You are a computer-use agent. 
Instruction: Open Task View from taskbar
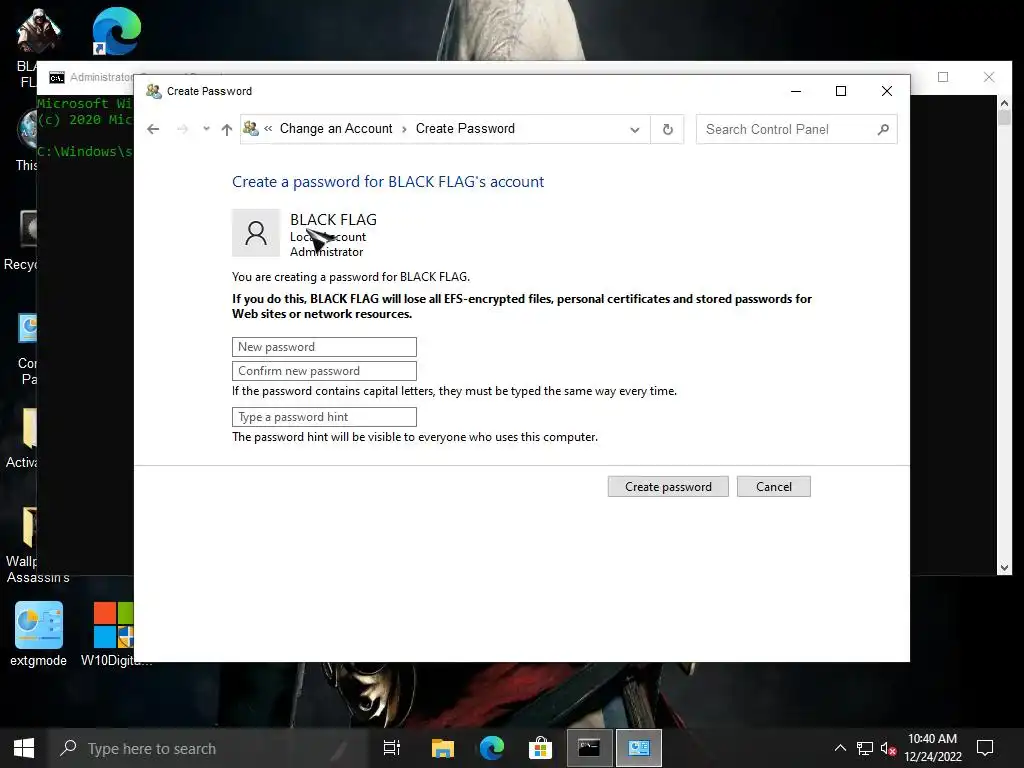(392, 748)
